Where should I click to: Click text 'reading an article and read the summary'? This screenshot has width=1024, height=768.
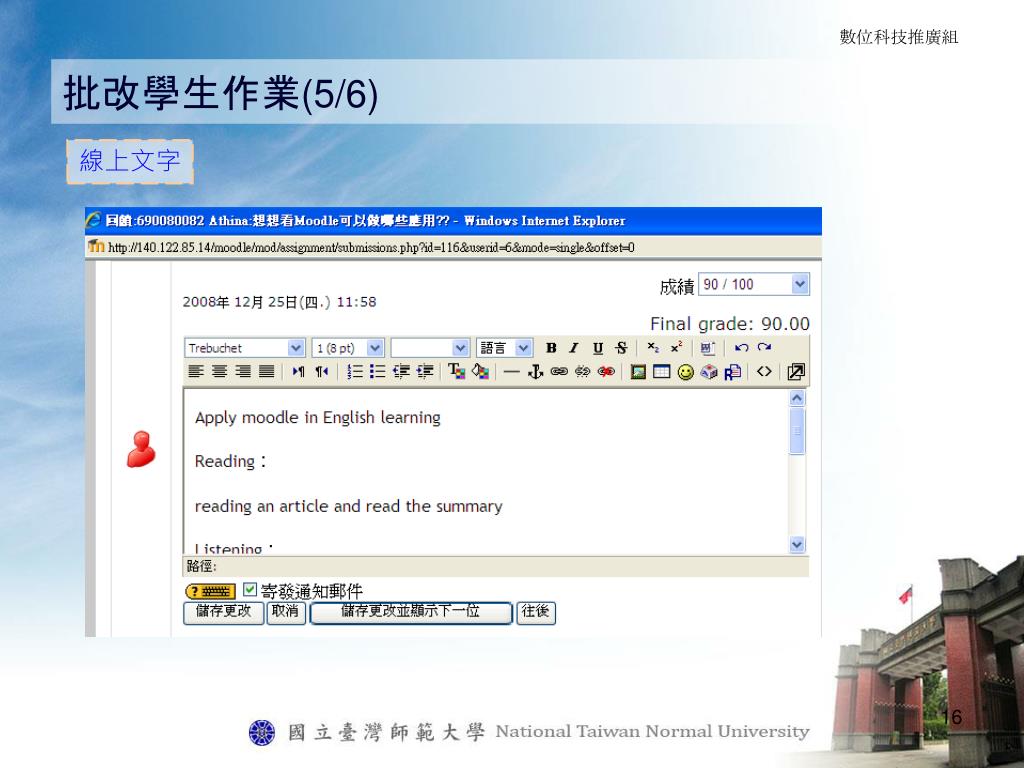349,506
